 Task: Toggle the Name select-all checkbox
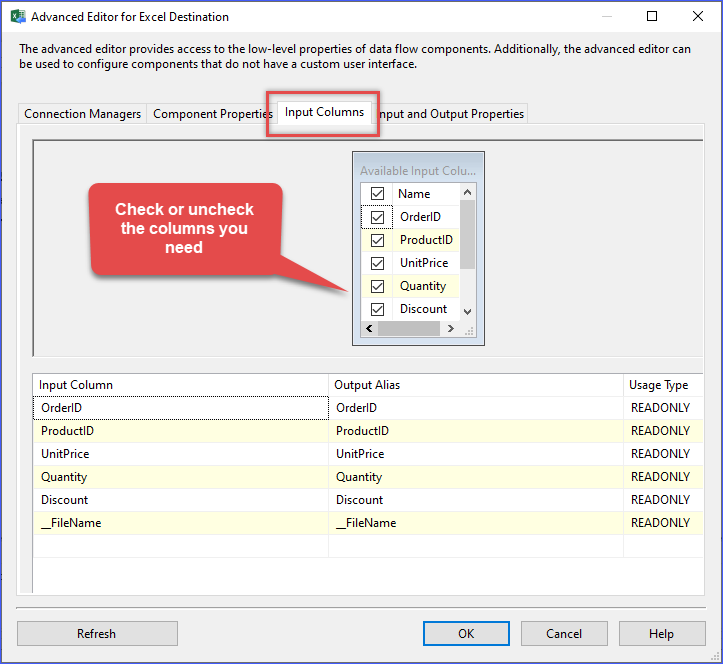(377, 194)
